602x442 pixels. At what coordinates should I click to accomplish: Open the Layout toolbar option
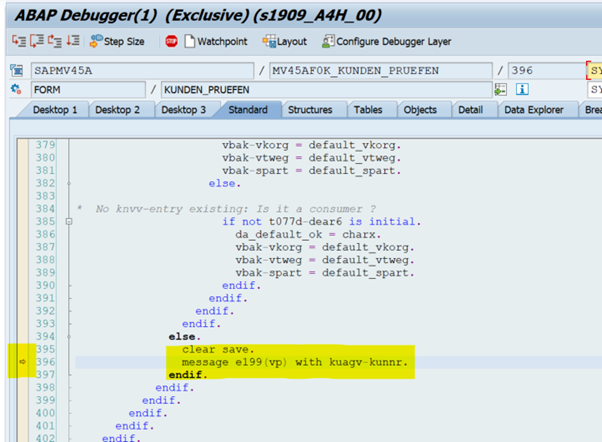click(x=285, y=41)
